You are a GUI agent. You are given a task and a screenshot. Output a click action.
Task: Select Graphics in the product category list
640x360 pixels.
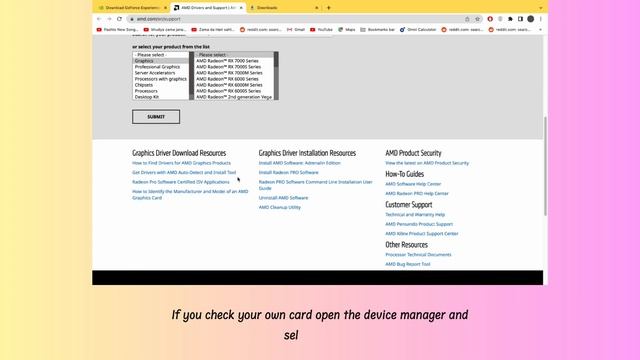161,61
